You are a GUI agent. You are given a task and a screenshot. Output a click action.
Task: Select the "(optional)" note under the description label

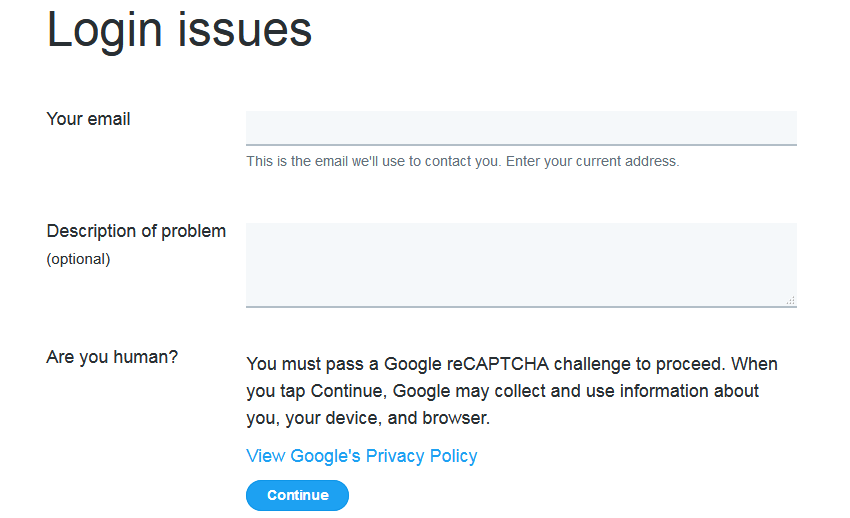click(x=79, y=259)
